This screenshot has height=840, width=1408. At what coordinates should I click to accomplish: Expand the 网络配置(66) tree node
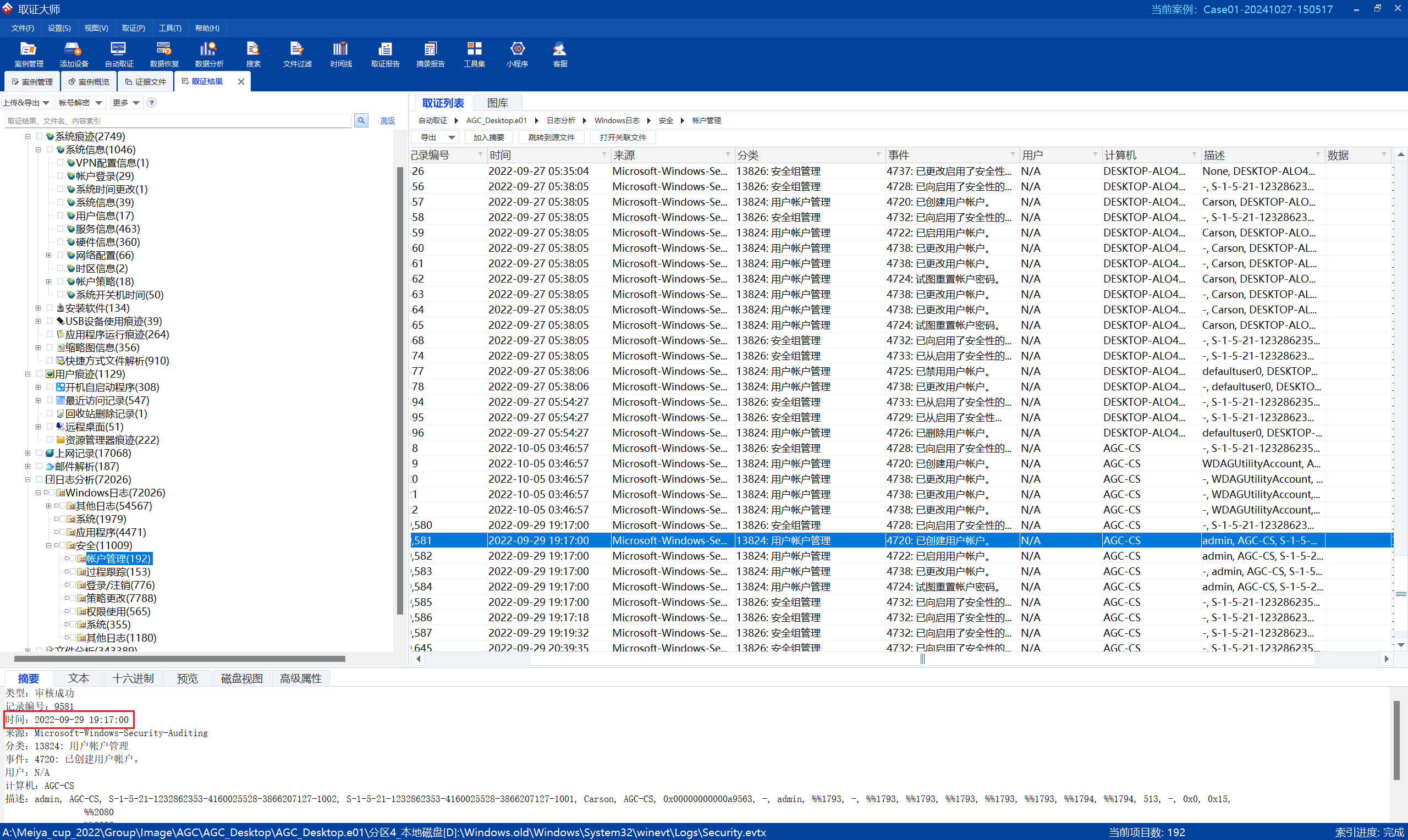tap(49, 255)
